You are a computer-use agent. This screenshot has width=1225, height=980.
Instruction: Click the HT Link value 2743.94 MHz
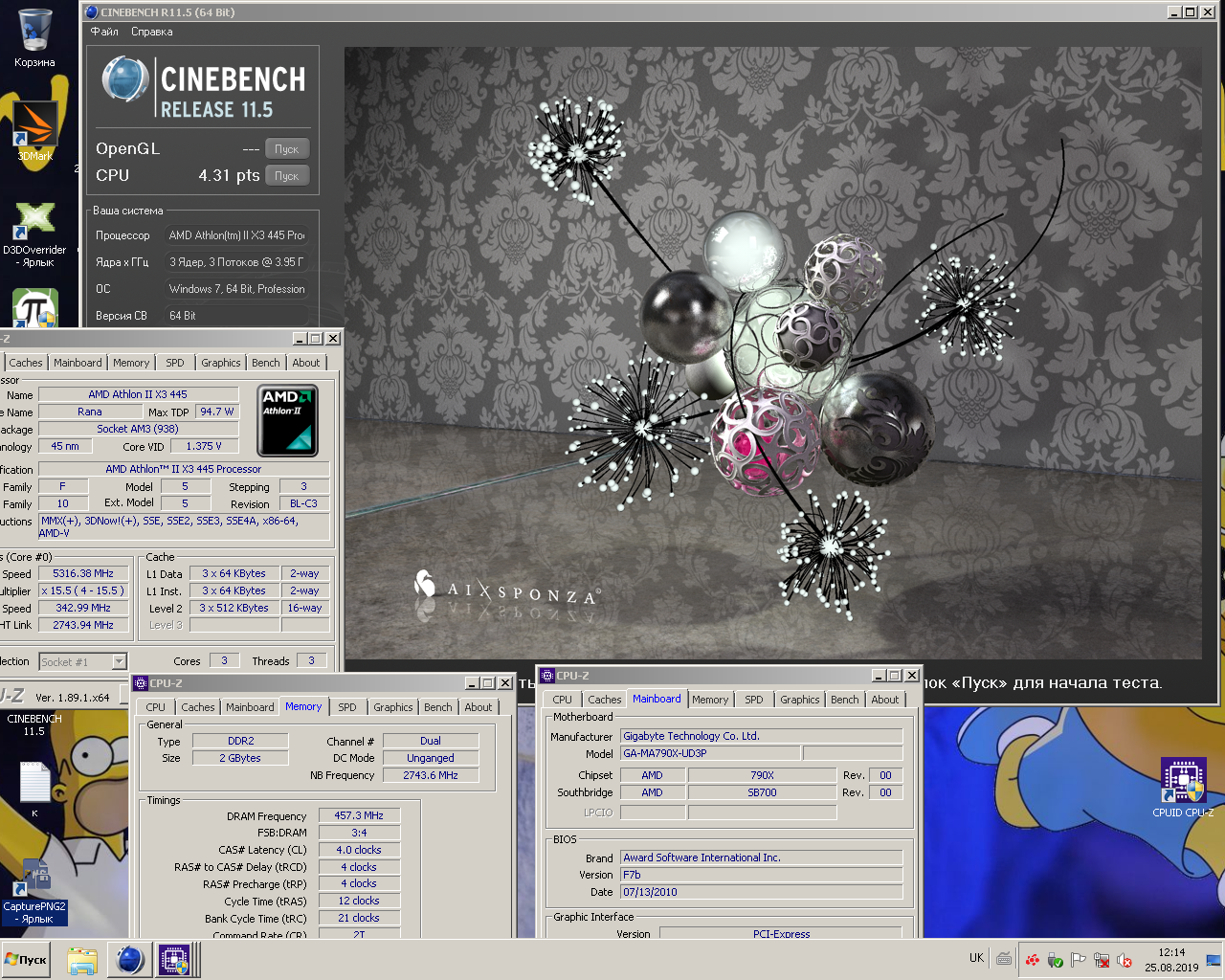[83, 625]
